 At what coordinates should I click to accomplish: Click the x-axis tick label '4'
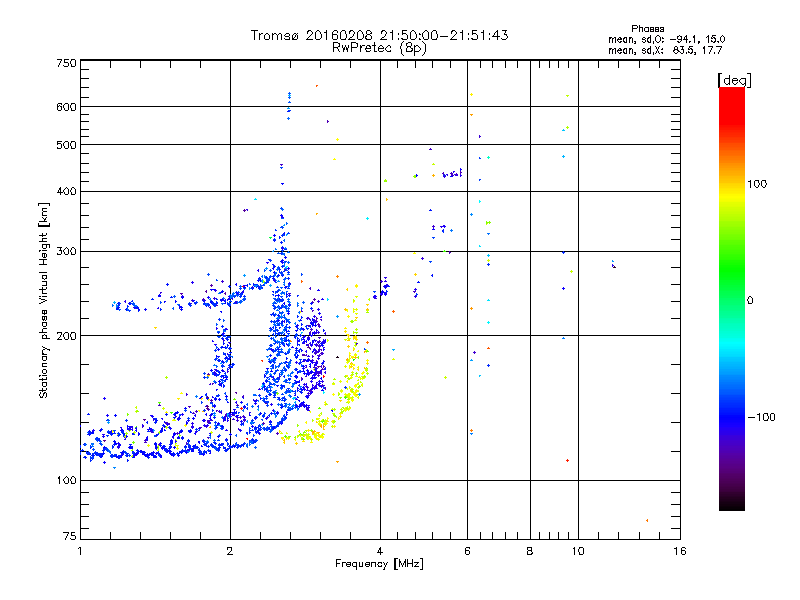click(380, 551)
